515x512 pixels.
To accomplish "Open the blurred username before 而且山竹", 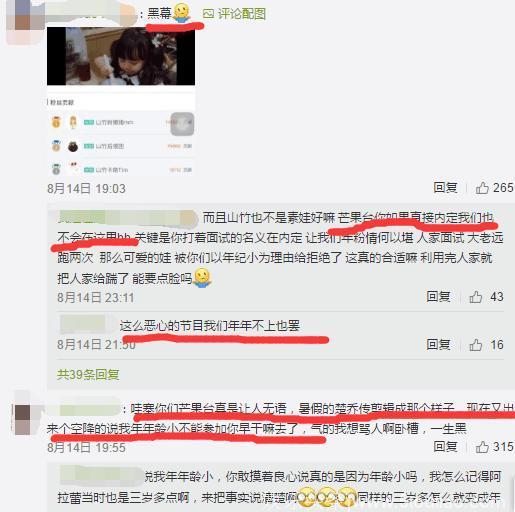I will 128,217.
